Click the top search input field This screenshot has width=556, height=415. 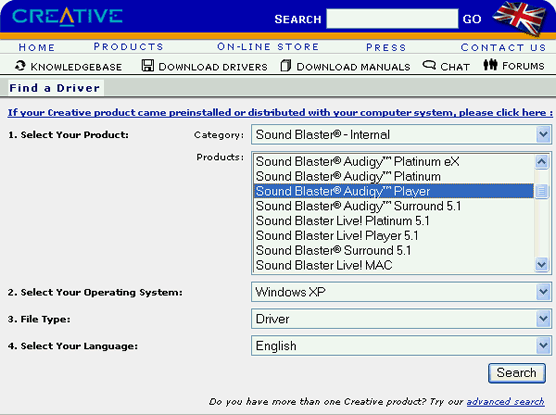pyautogui.click(x=392, y=18)
